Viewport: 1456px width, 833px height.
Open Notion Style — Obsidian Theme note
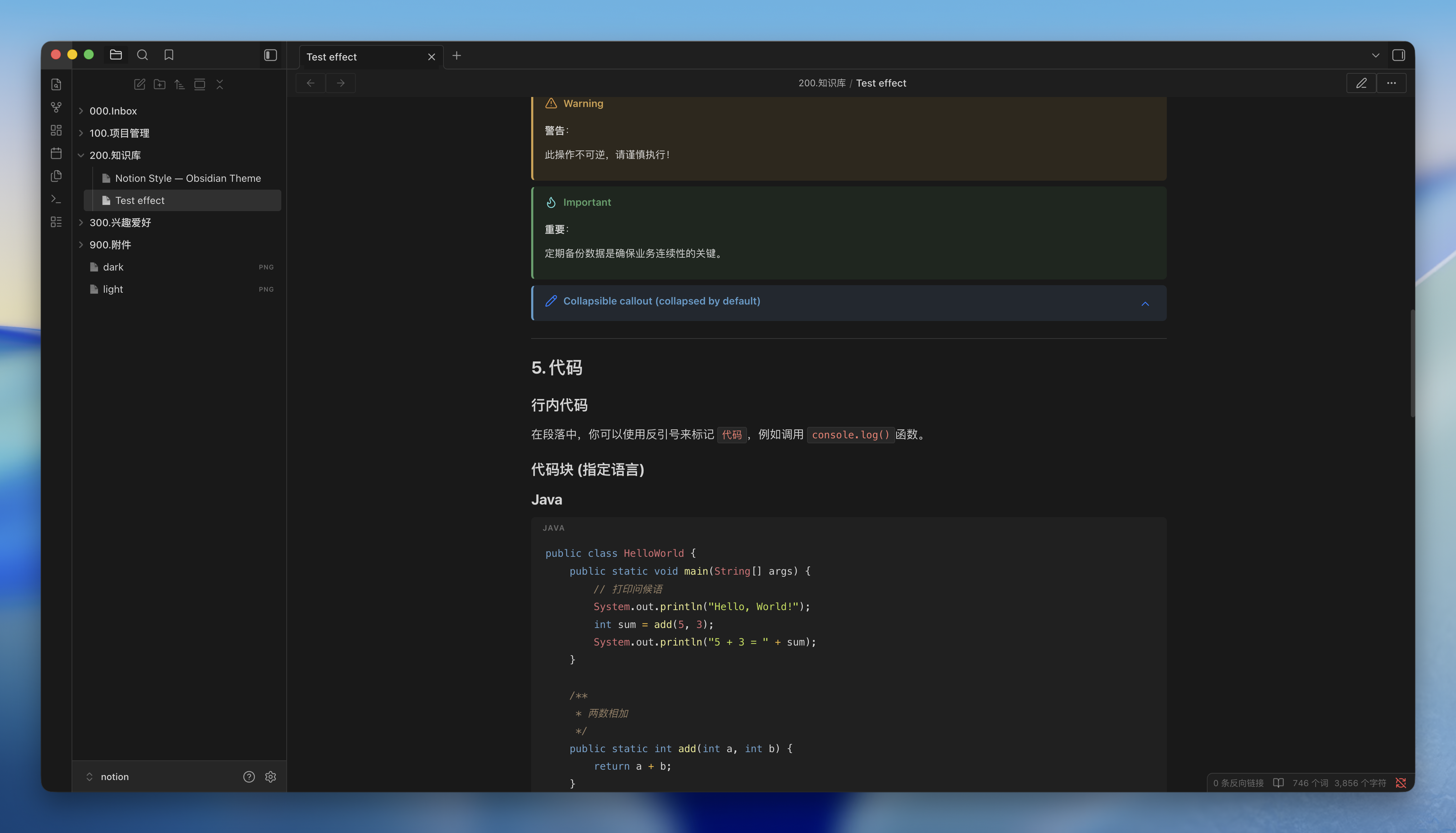183,179
